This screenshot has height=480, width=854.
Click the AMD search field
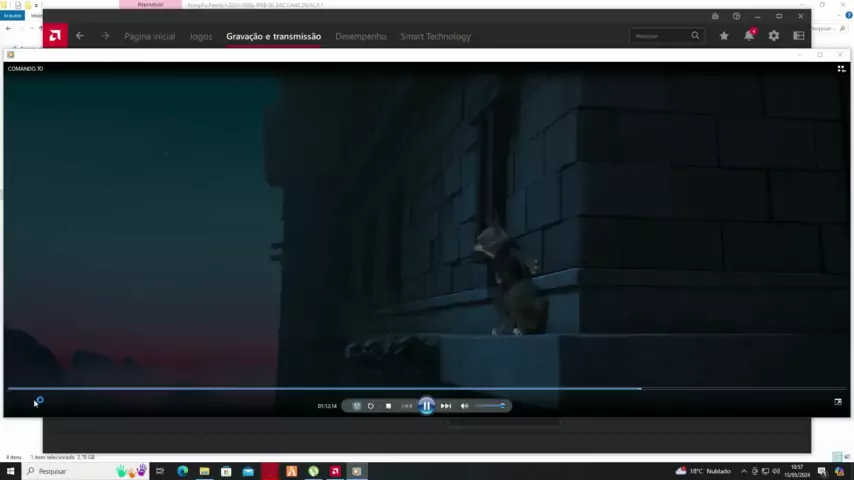click(660, 36)
